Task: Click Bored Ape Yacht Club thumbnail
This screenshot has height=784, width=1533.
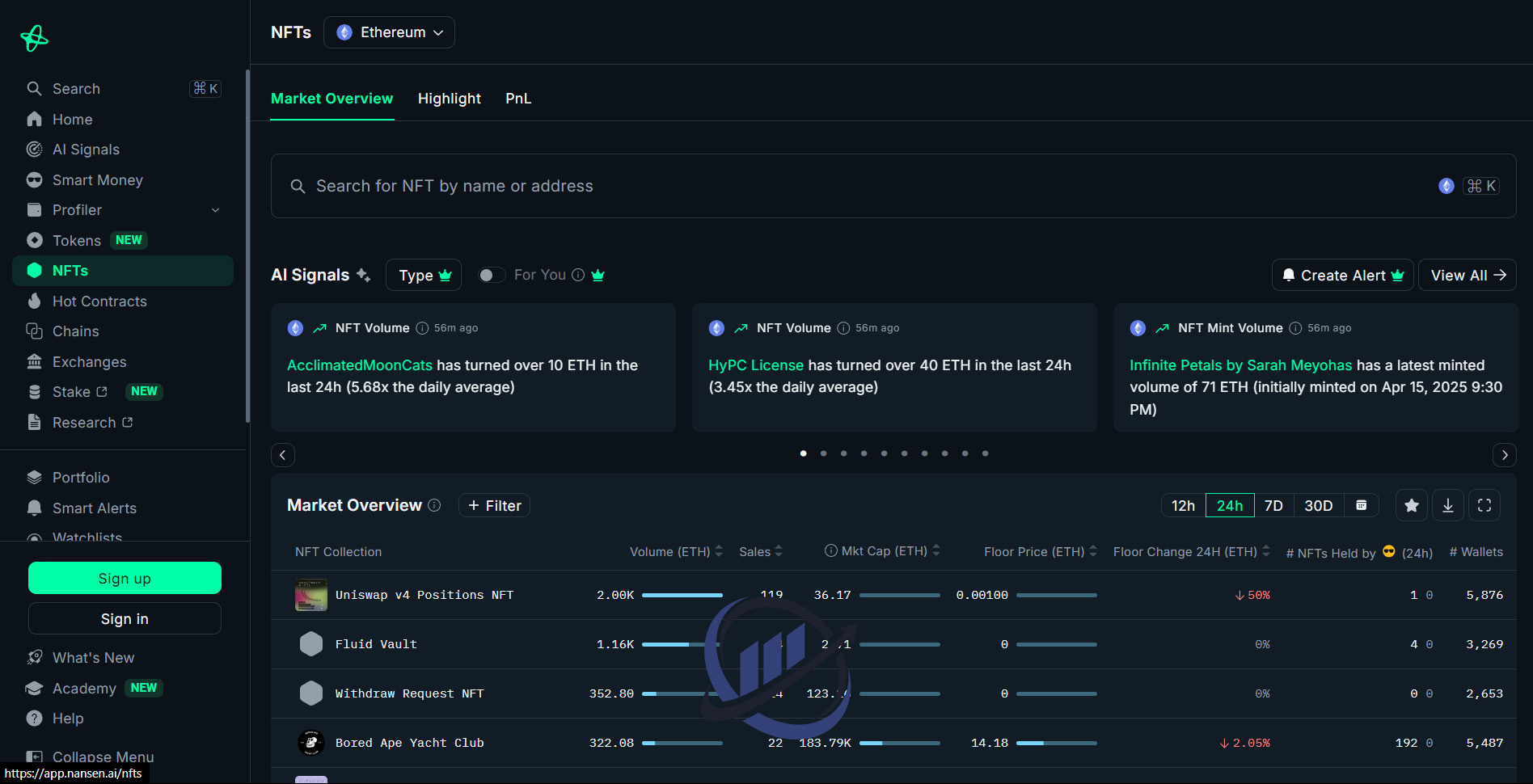Action: pos(311,743)
